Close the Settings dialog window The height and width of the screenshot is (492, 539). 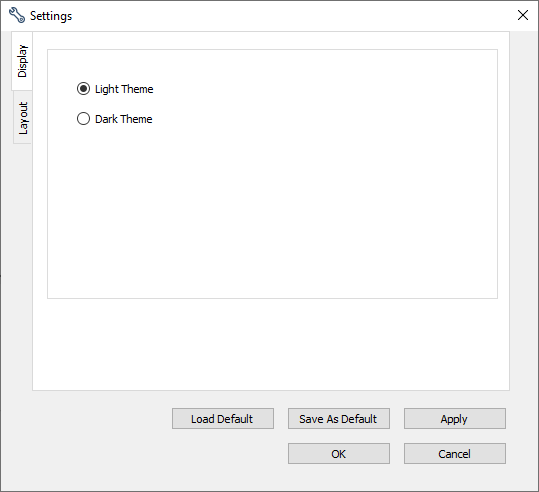[x=522, y=15]
